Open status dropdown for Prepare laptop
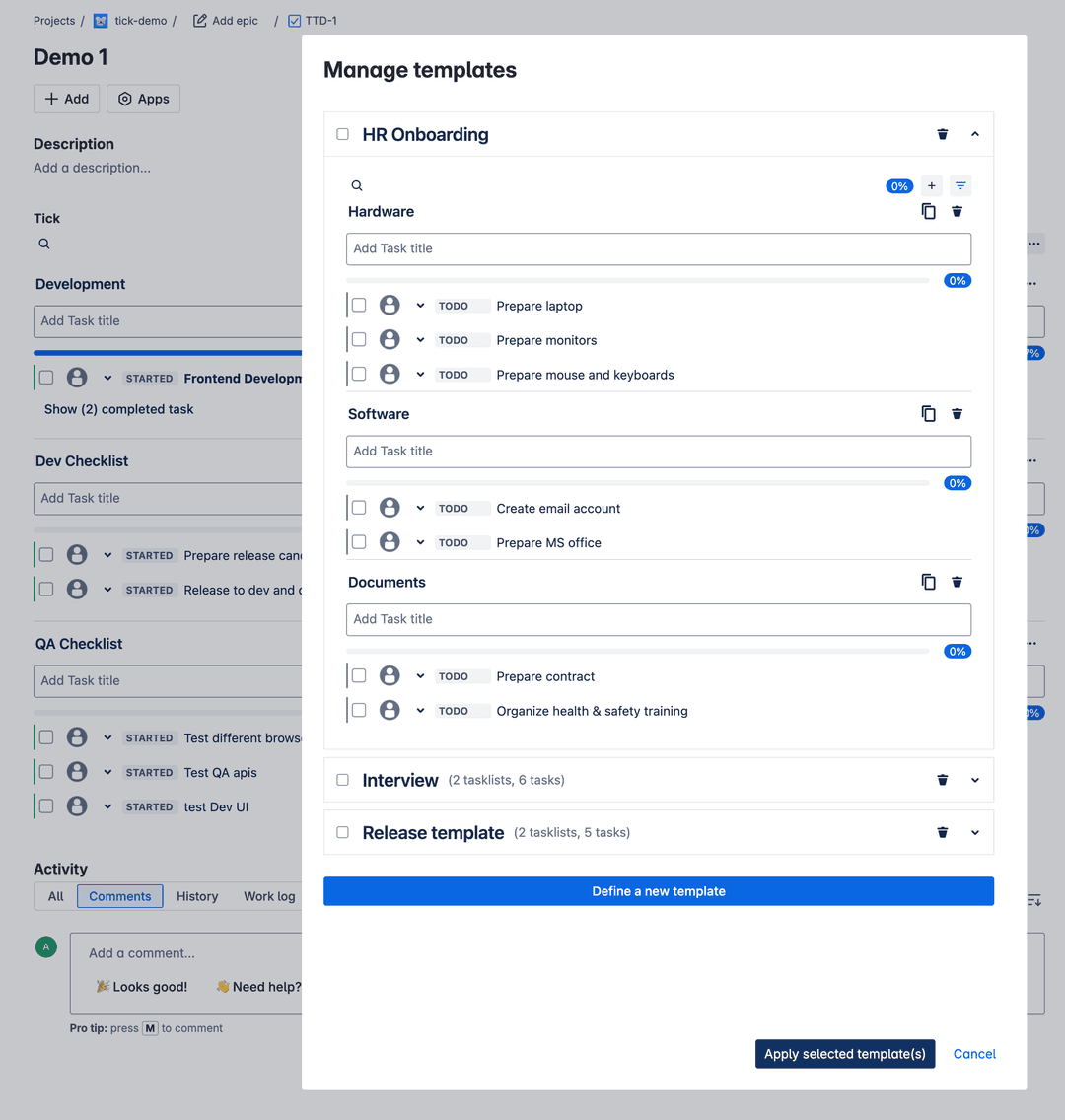The height and width of the screenshot is (1120, 1065). (420, 305)
